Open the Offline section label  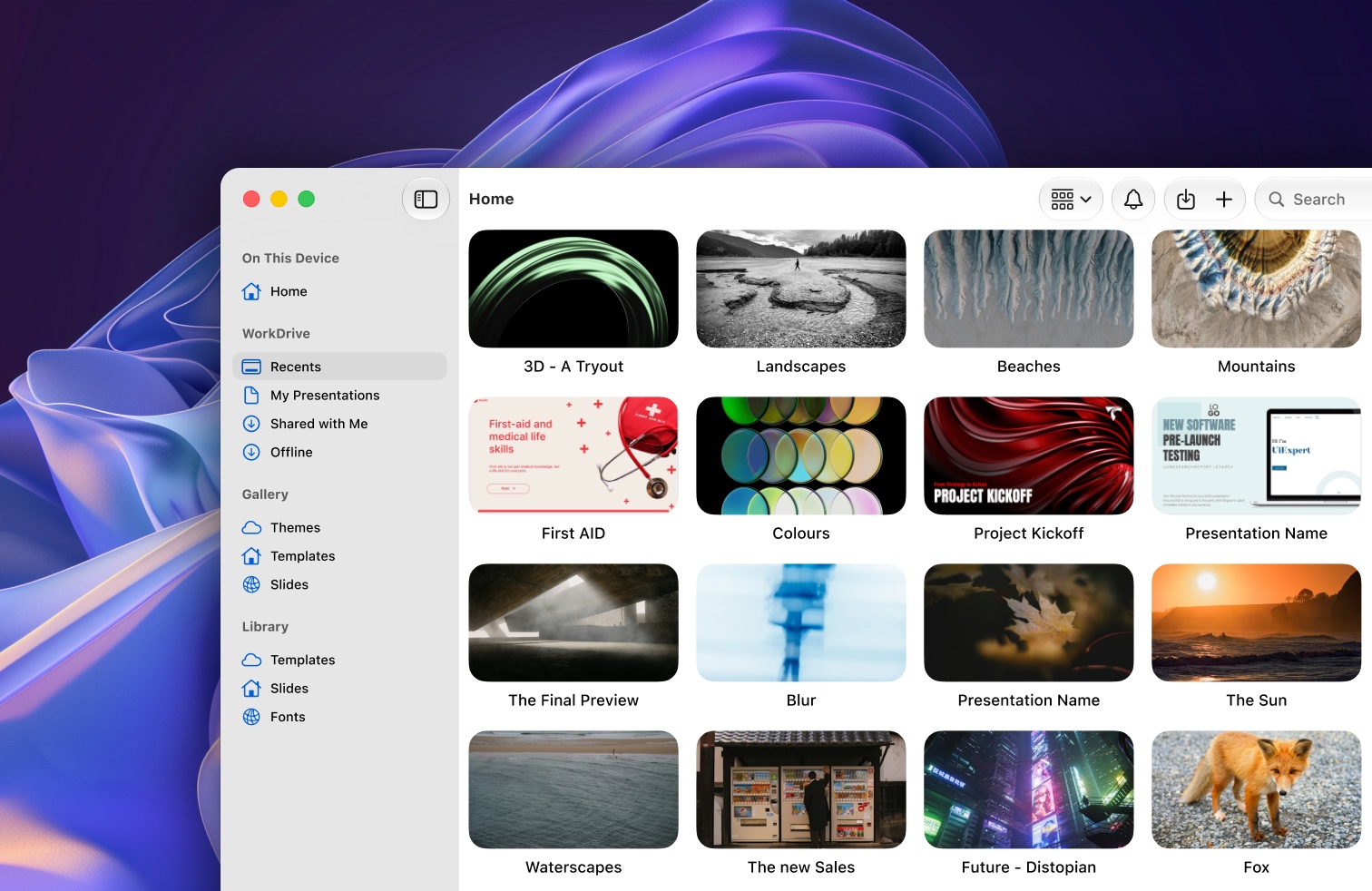coord(291,452)
